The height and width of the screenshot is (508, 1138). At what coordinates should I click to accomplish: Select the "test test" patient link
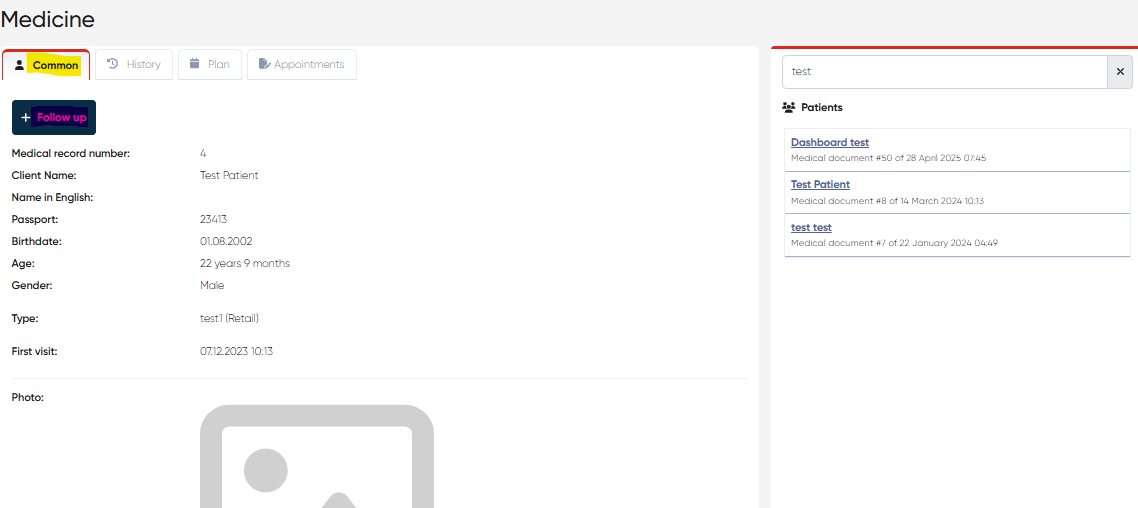point(811,228)
